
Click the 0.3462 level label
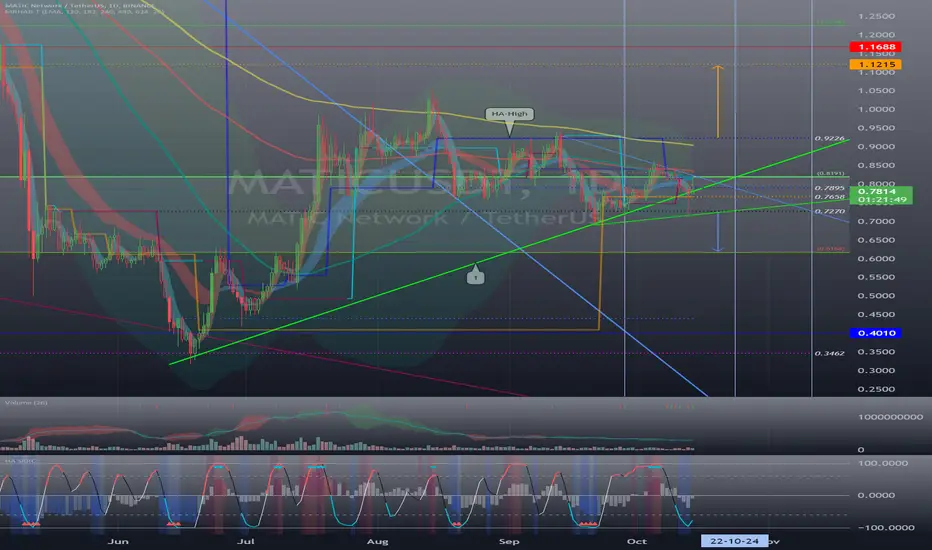pos(830,353)
